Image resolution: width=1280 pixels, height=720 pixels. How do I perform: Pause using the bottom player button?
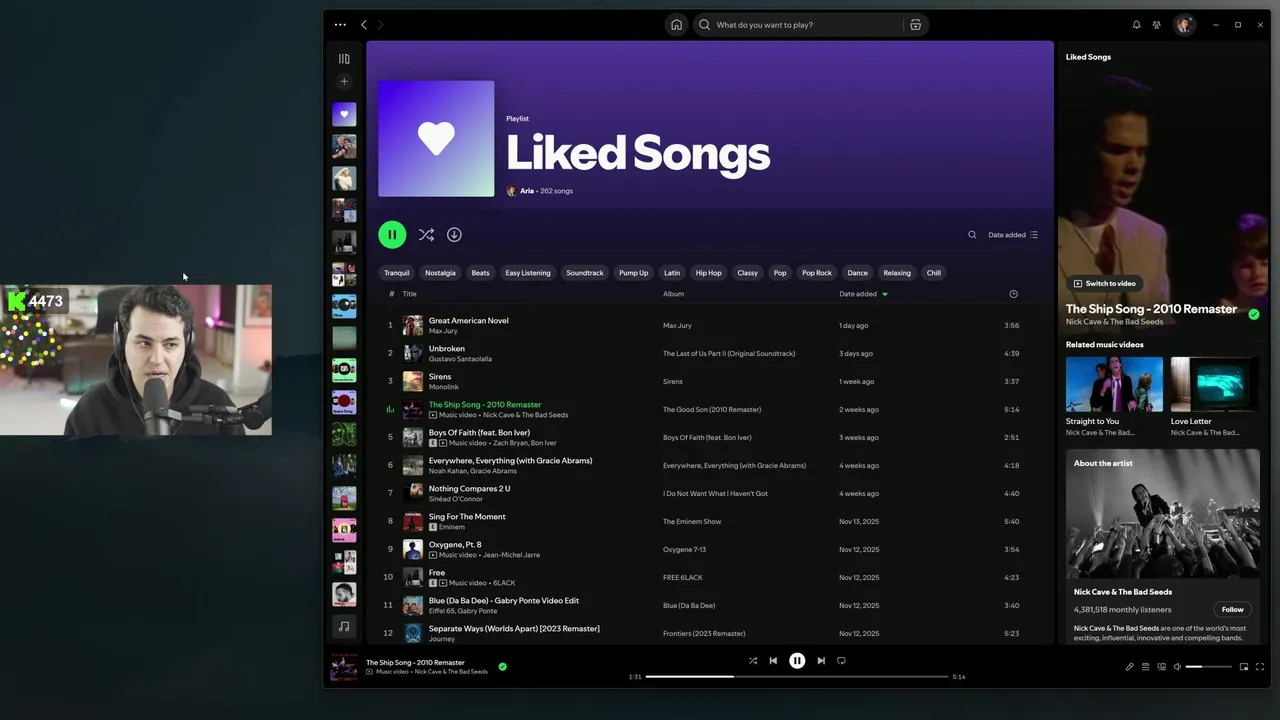click(797, 660)
